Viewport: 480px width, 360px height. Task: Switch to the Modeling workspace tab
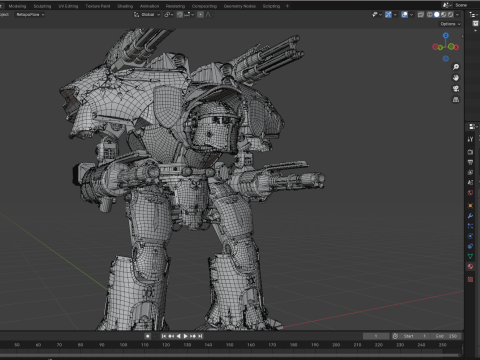pyautogui.click(x=17, y=6)
